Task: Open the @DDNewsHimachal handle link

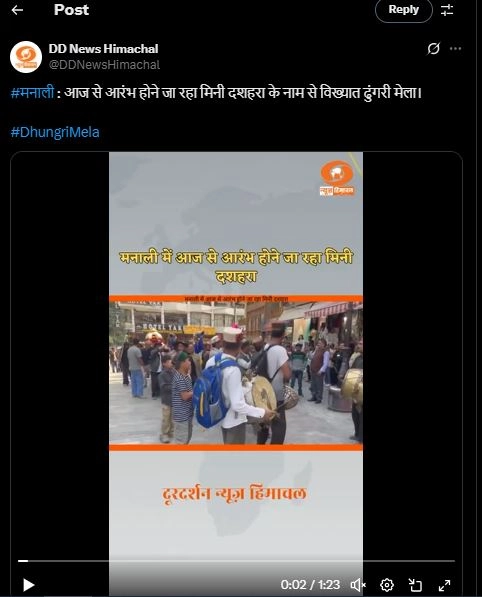Action: (x=104, y=65)
